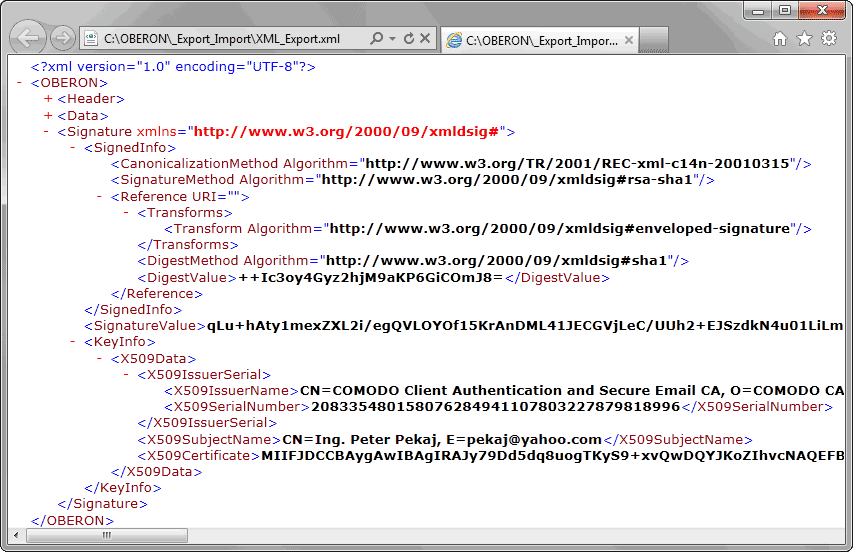The width and height of the screenshot is (853, 552).
Task: Collapse the Signature node
Action: (x=48, y=131)
